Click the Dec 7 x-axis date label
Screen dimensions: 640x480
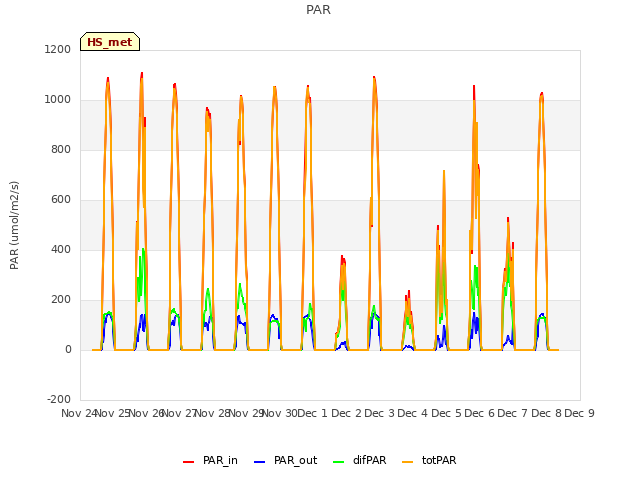pos(513,413)
